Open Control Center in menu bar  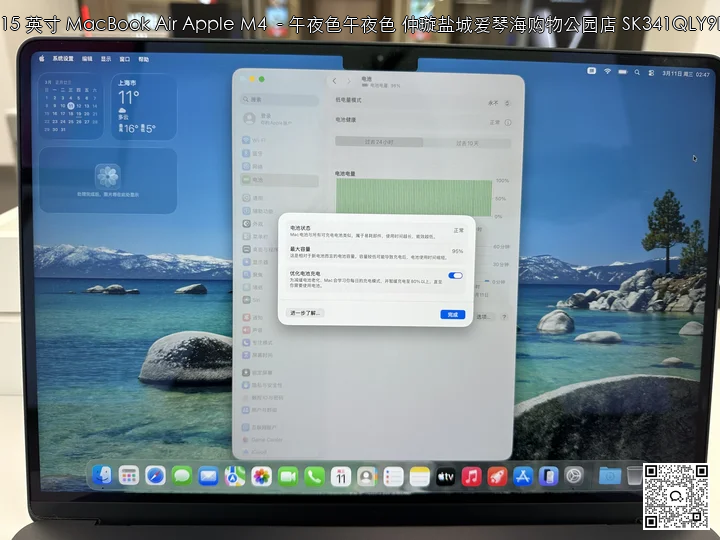(651, 73)
